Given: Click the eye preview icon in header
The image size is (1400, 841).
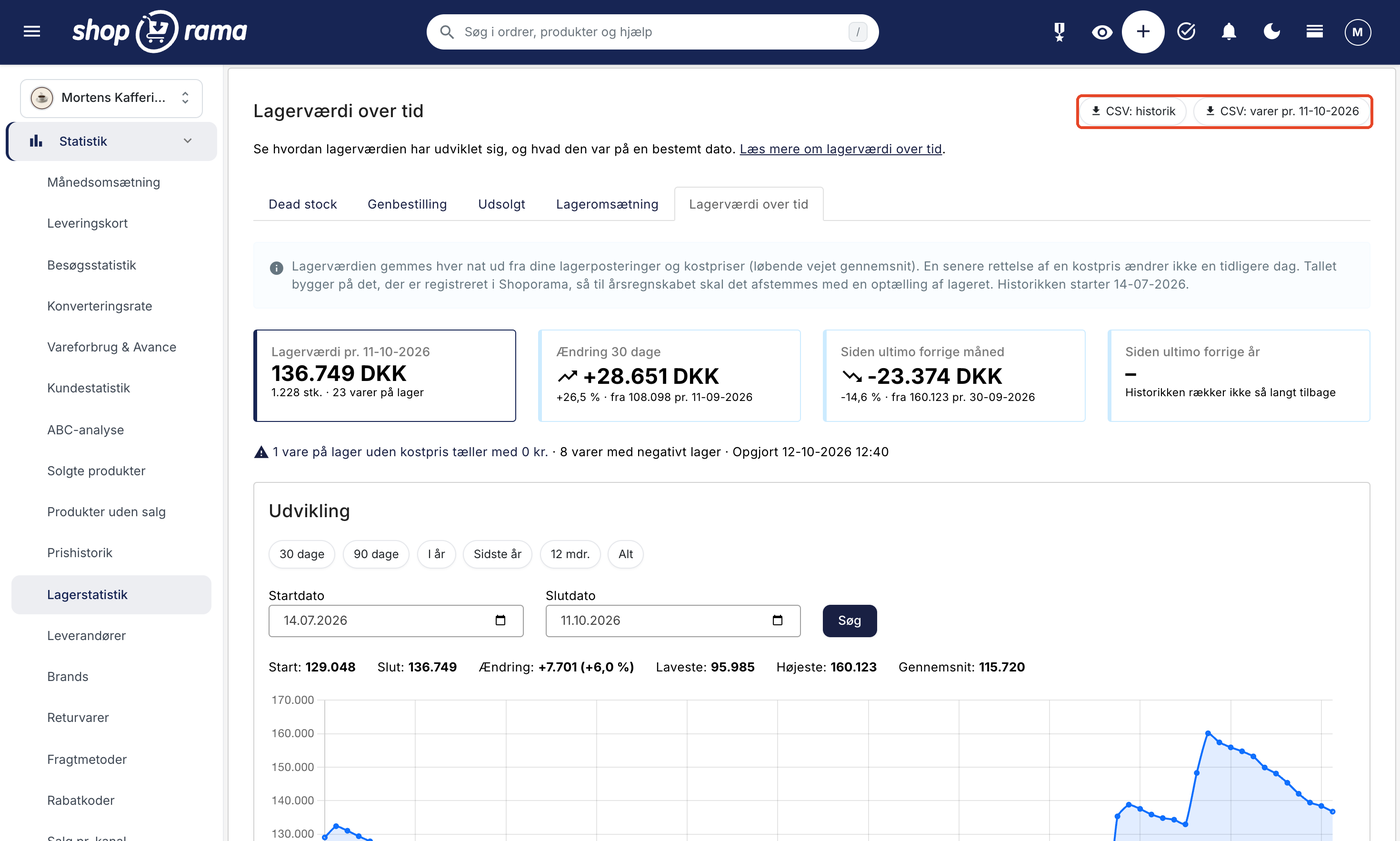Looking at the screenshot, I should [1102, 32].
